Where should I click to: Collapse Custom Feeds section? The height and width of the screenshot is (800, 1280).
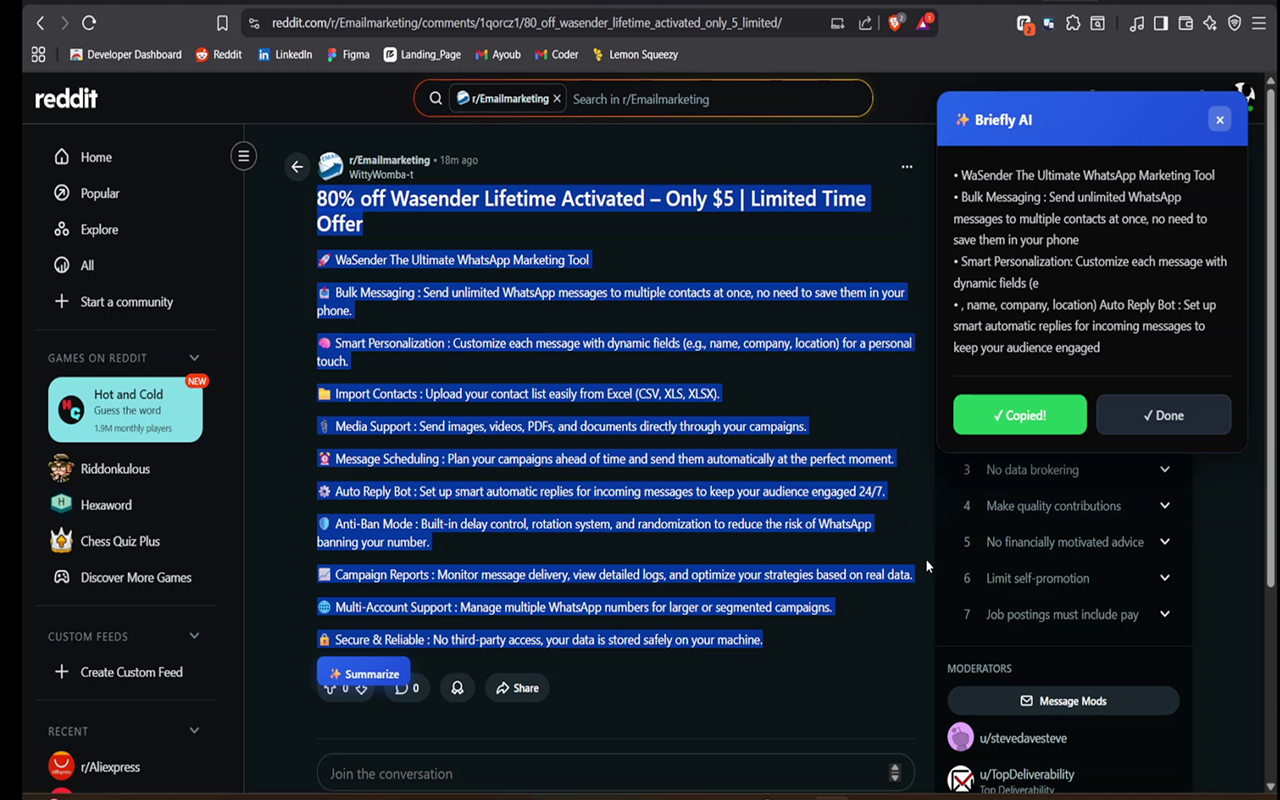[194, 636]
